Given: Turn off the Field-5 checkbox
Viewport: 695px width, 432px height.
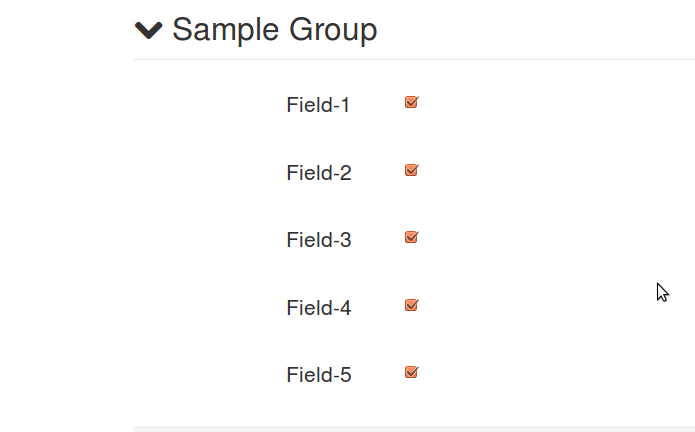Looking at the screenshot, I should click(411, 372).
